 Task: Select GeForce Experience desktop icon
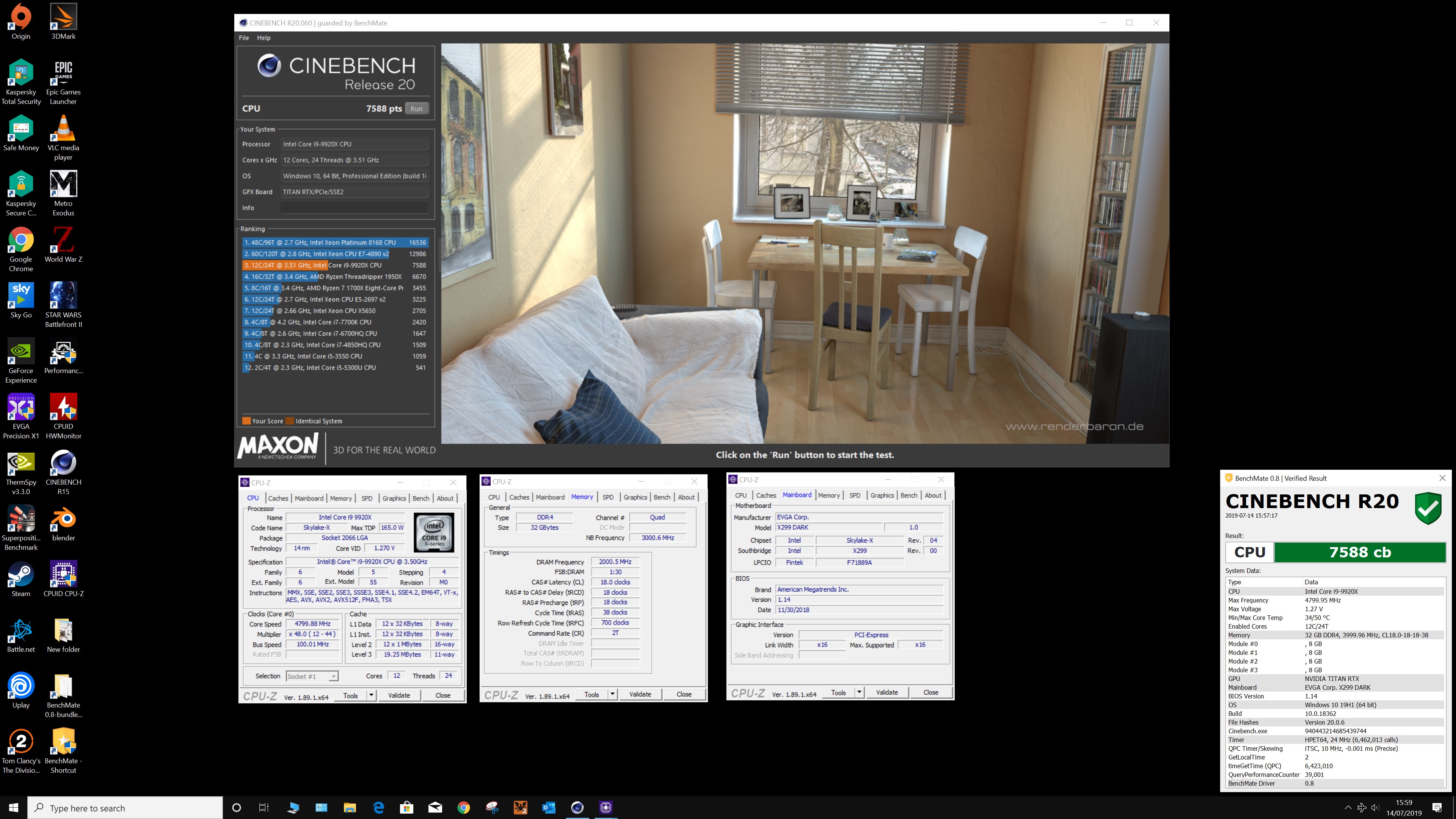pos(21,361)
